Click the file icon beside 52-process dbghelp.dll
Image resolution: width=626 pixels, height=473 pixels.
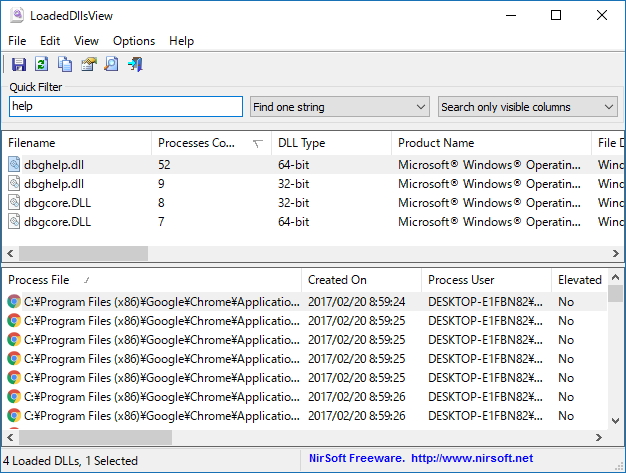click(14, 164)
